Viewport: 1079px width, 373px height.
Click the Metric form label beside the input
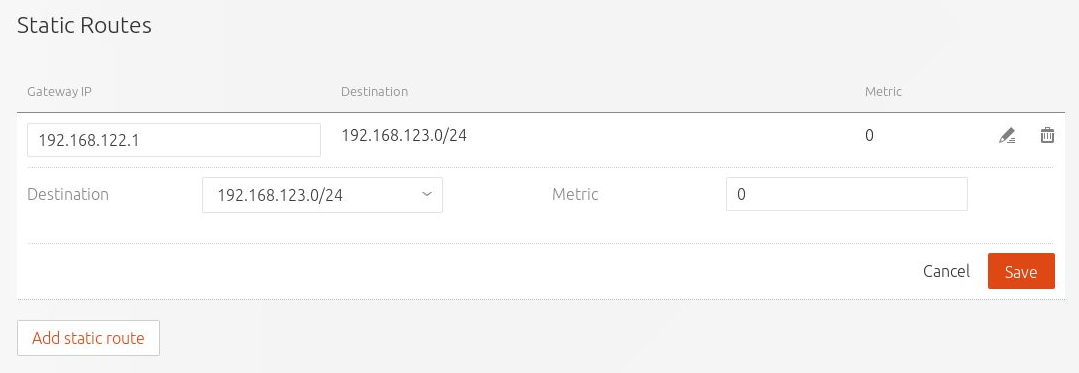pos(575,194)
